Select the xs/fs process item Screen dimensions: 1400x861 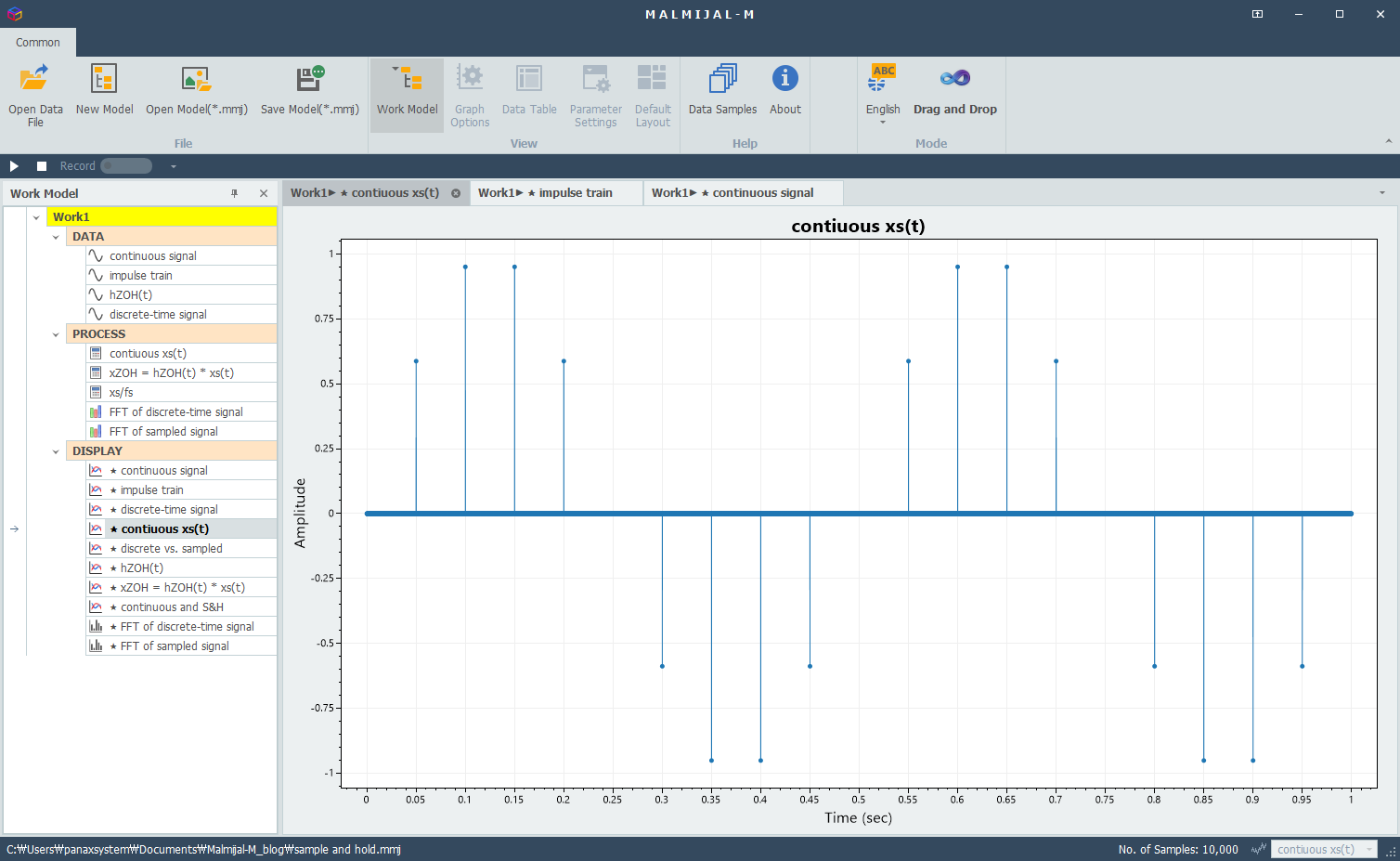pos(181,392)
